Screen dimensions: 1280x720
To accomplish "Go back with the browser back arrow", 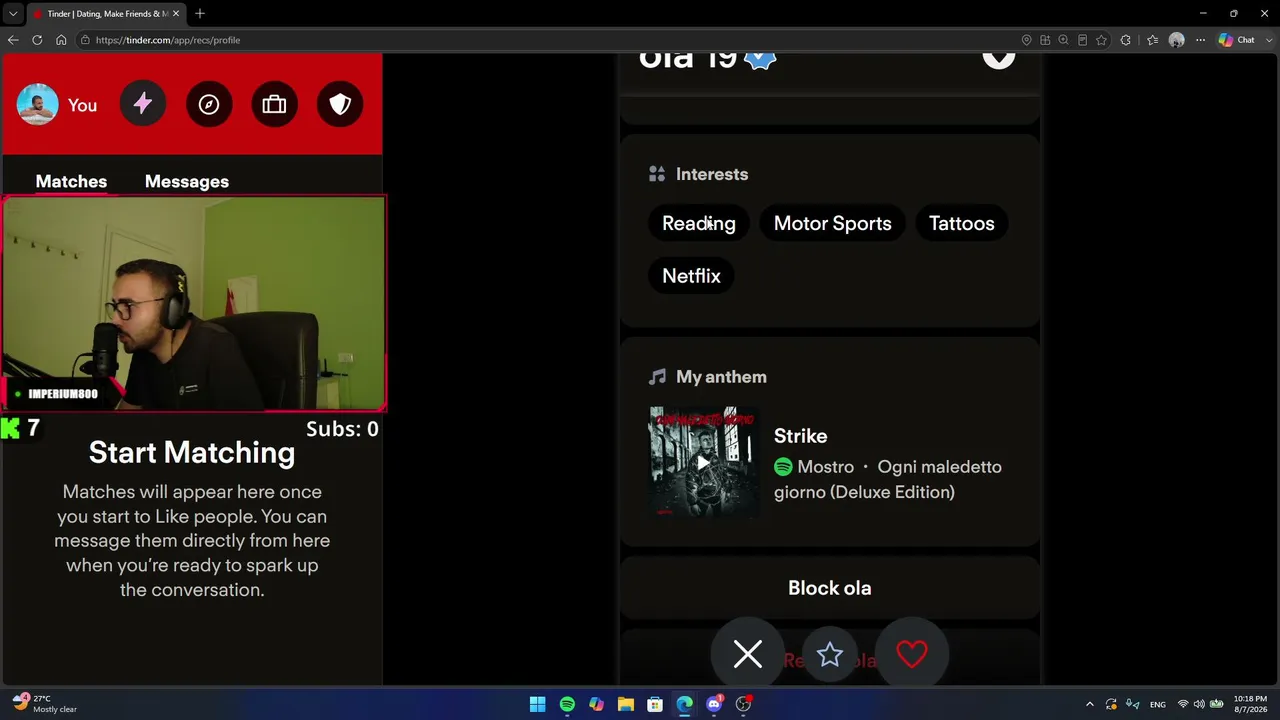I will click(13, 40).
